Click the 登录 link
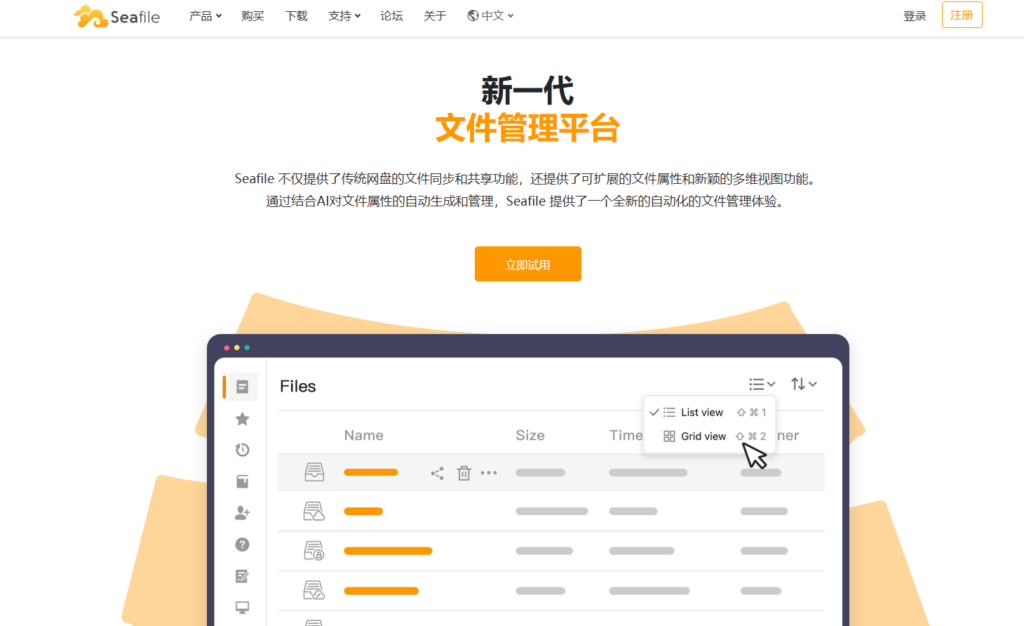 pyautogui.click(x=913, y=15)
